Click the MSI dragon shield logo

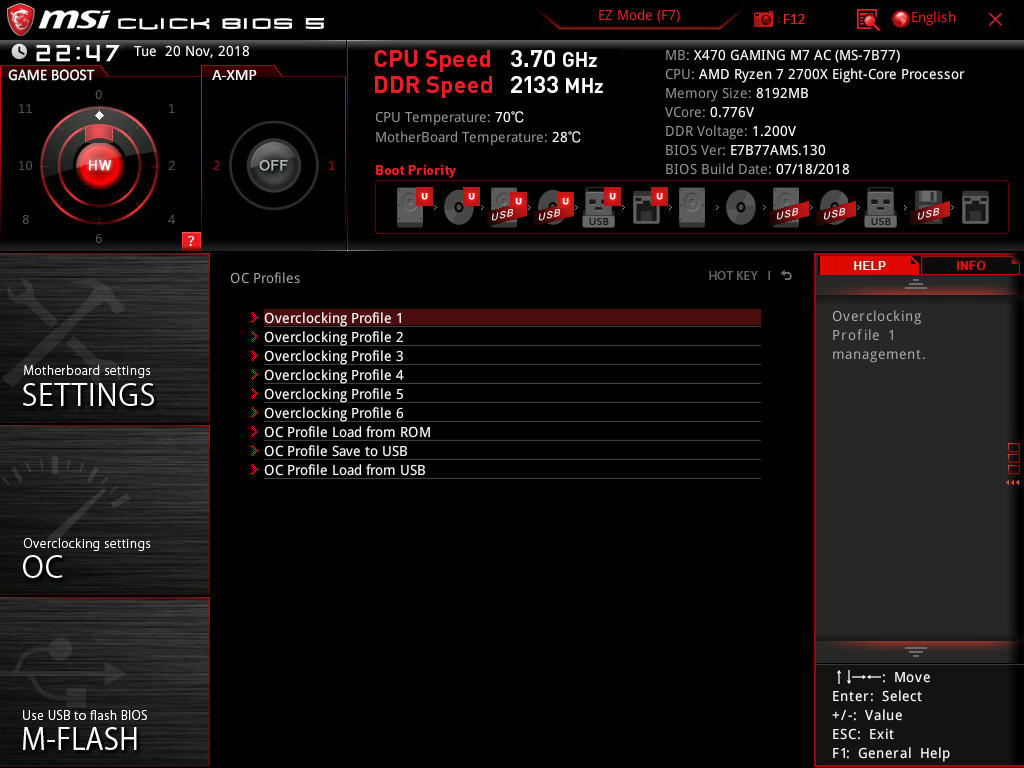[20, 19]
